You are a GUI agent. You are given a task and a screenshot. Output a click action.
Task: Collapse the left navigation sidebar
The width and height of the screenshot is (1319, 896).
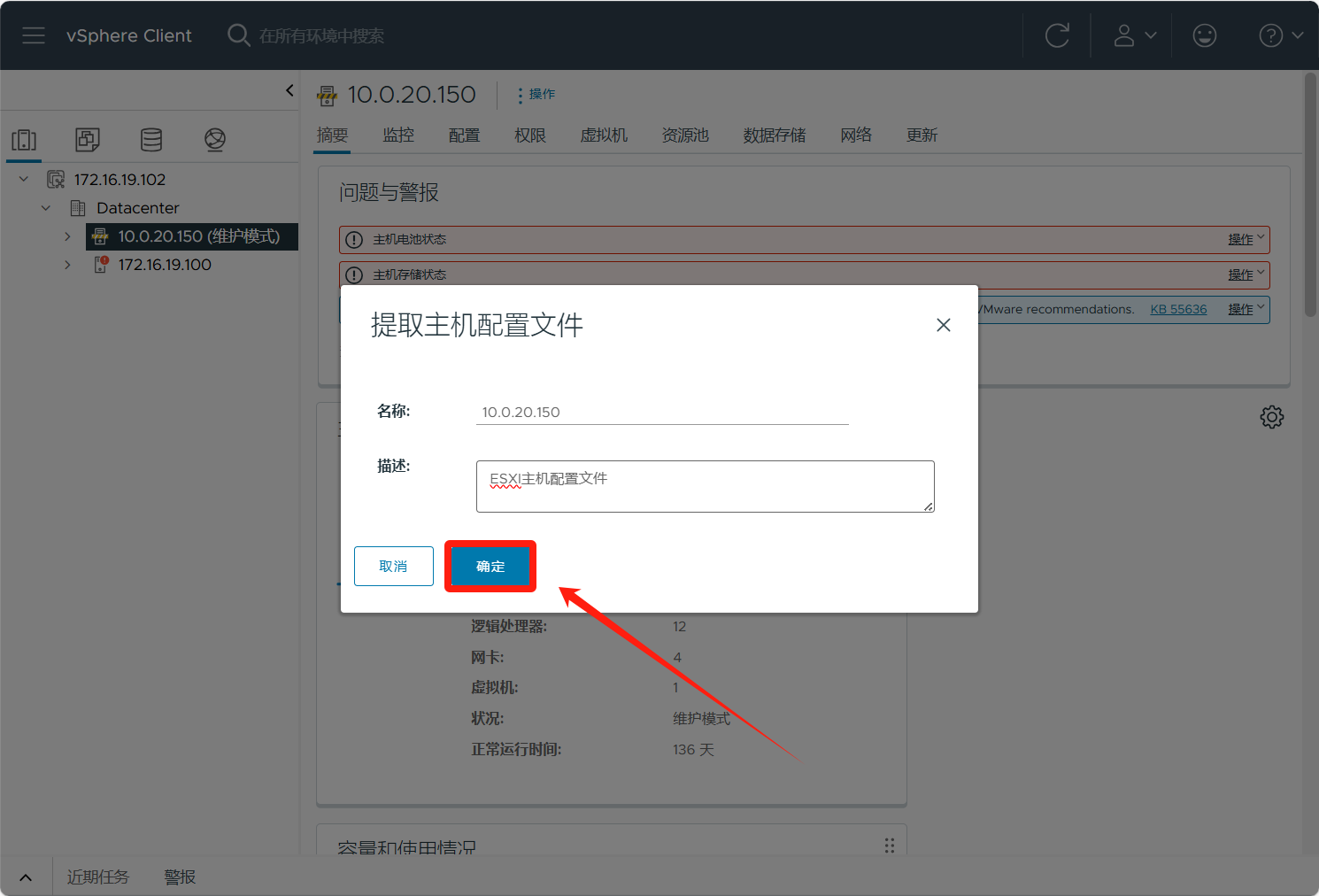pos(289,90)
